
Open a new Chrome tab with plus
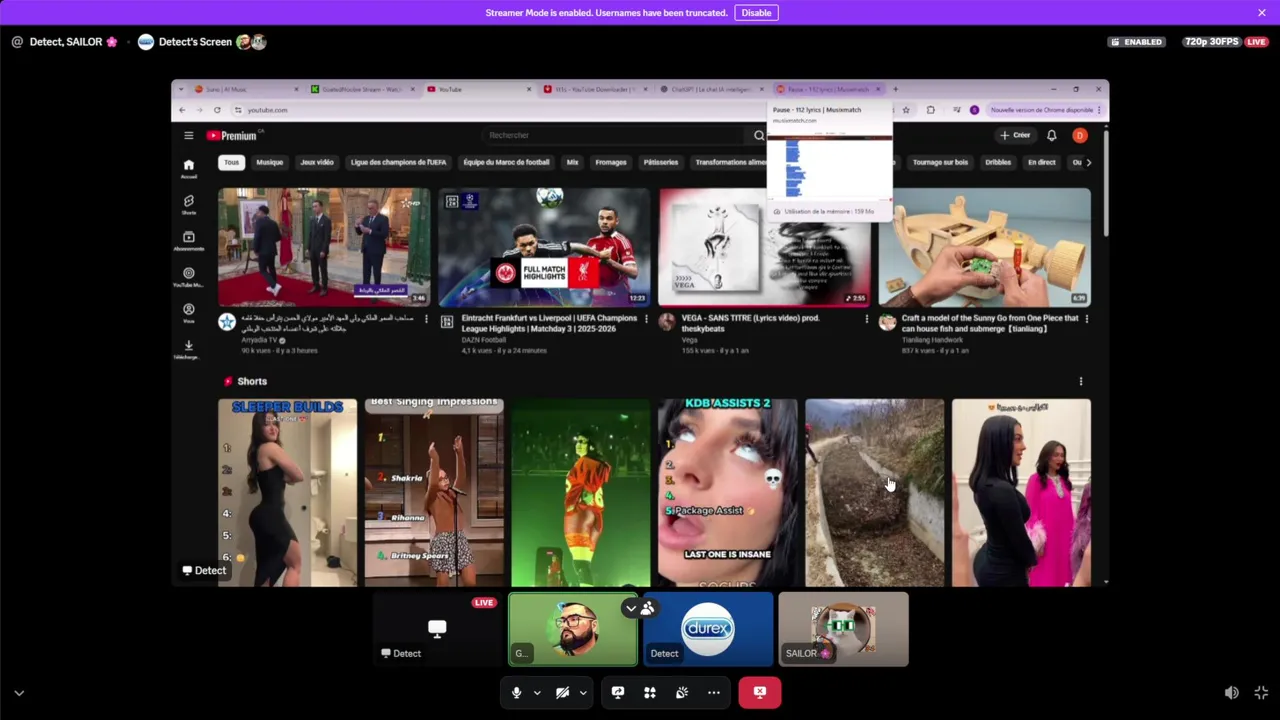click(x=895, y=89)
